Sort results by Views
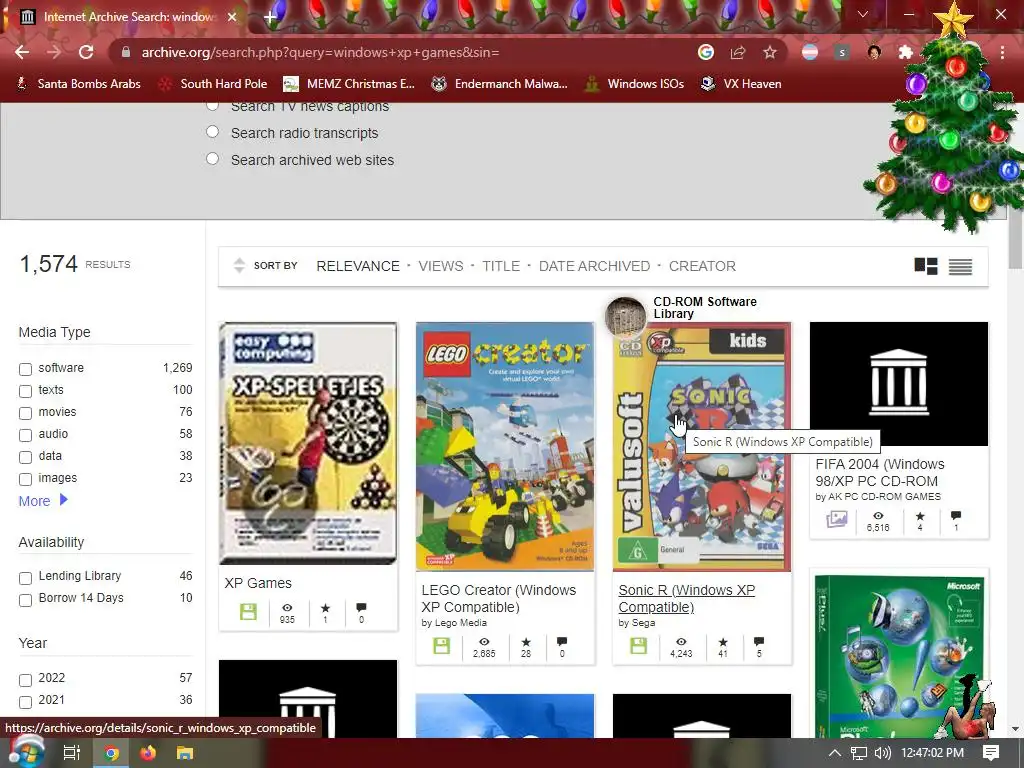Viewport: 1024px width, 768px height. coord(441,266)
